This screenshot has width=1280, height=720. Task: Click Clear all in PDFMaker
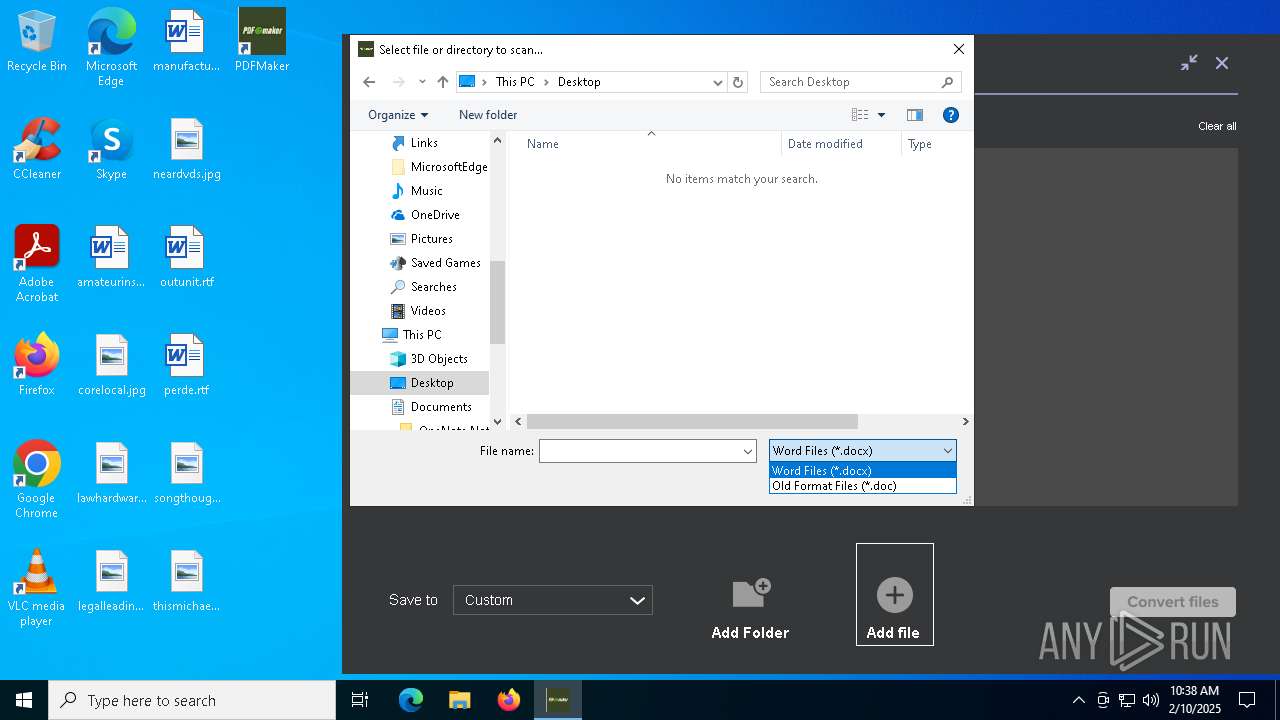[1217, 126]
